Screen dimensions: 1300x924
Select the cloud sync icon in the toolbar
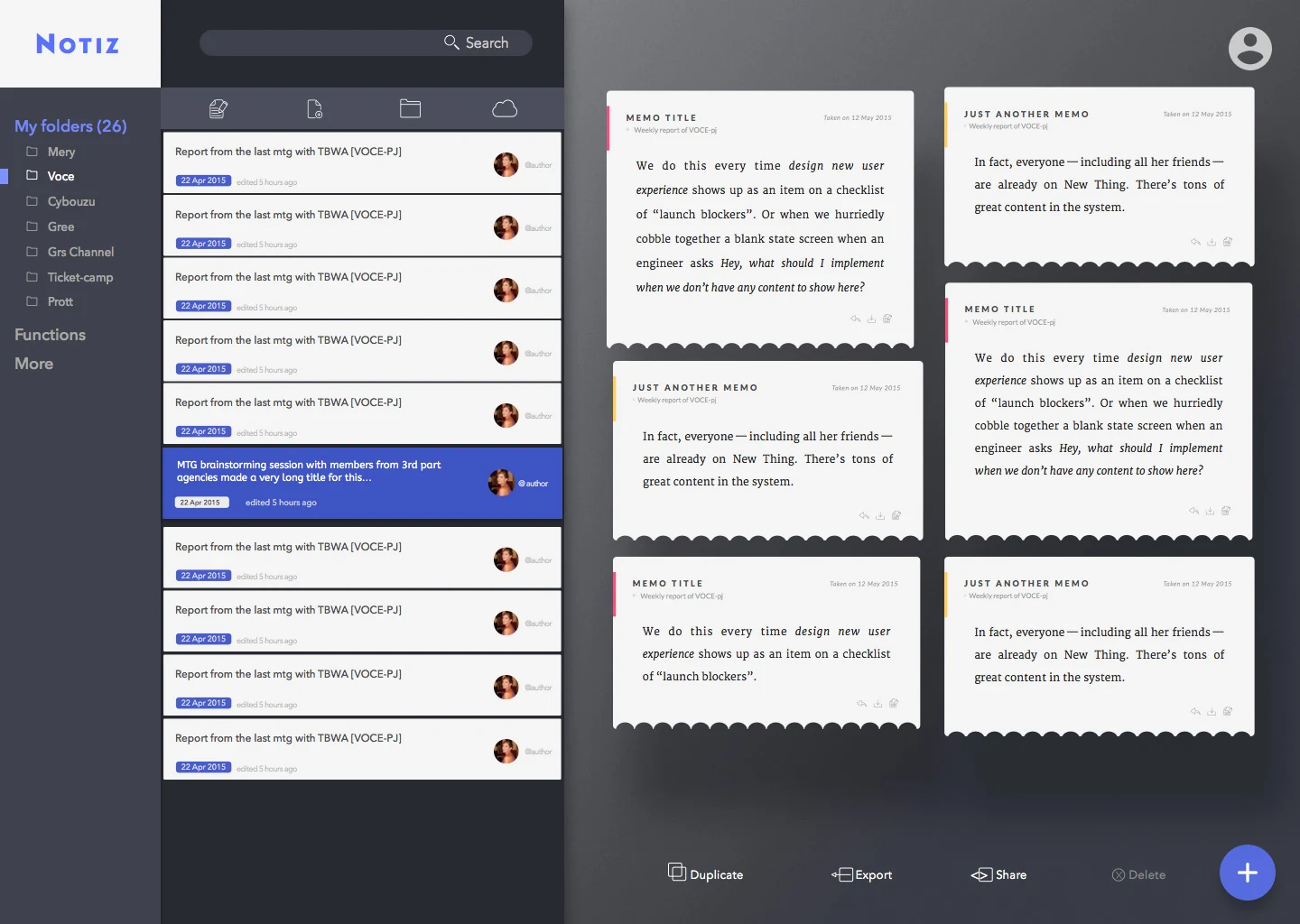pos(505,109)
